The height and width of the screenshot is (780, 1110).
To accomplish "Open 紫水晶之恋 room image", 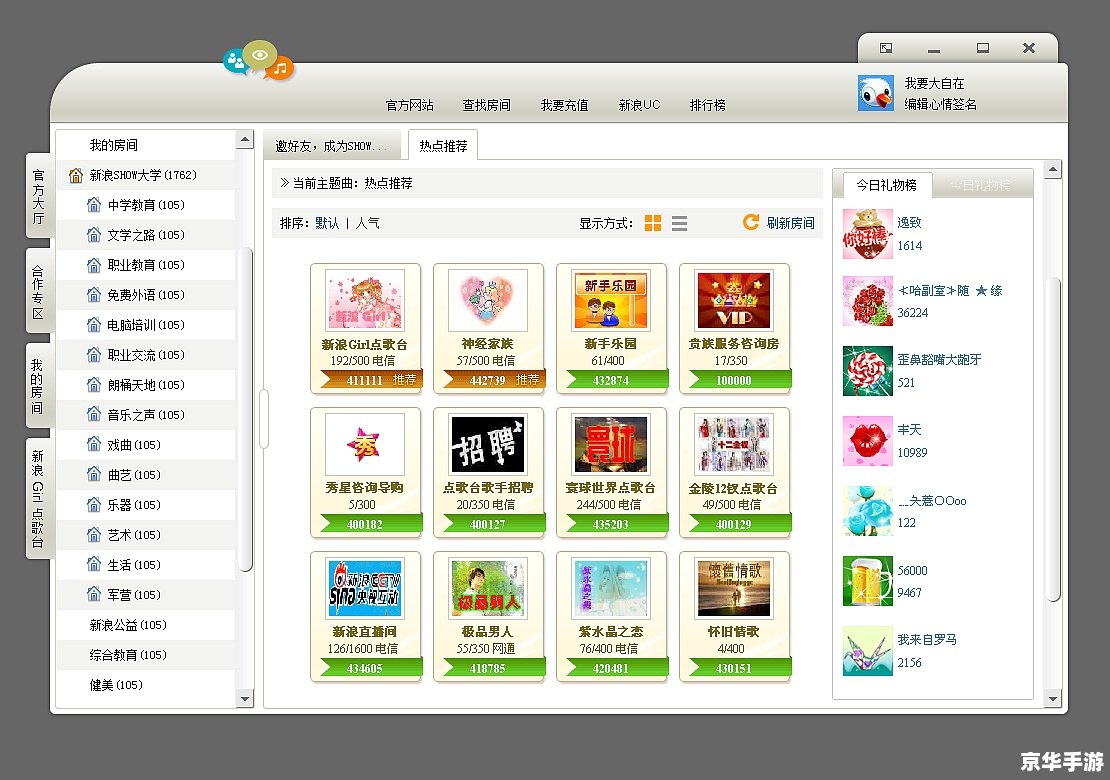I will [x=611, y=587].
